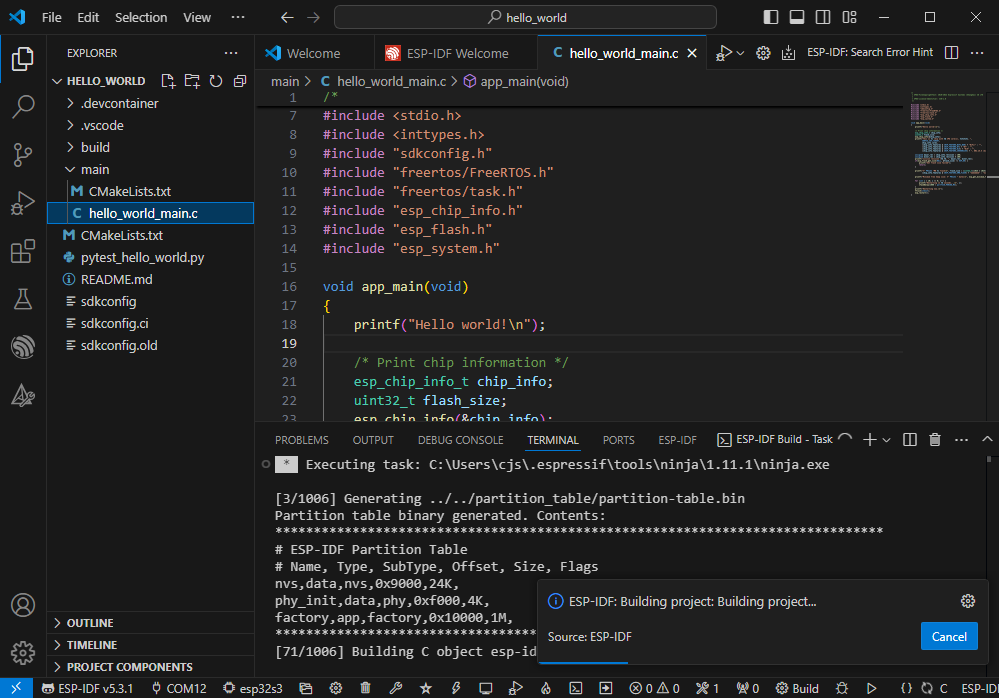Expand the build folder
This screenshot has width=999, height=698.
coord(95,147)
